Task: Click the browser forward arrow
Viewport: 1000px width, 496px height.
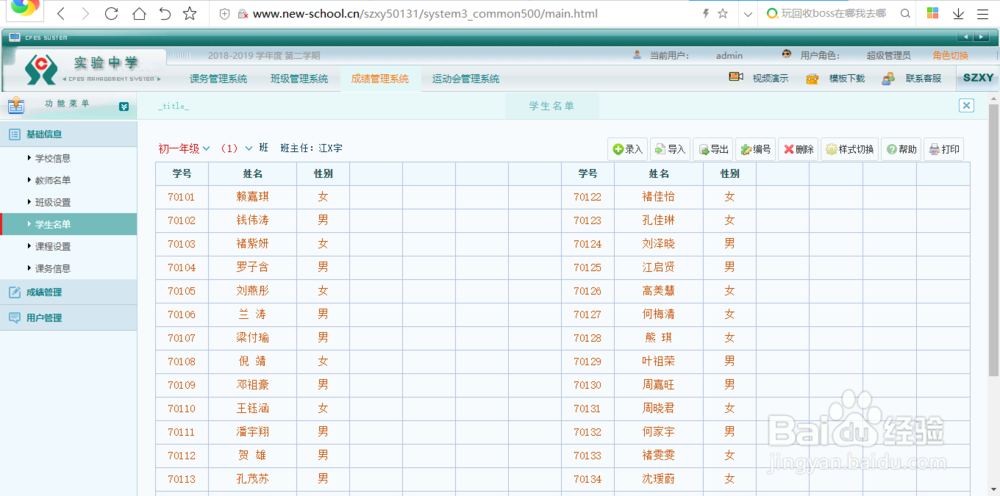Action: coord(85,13)
